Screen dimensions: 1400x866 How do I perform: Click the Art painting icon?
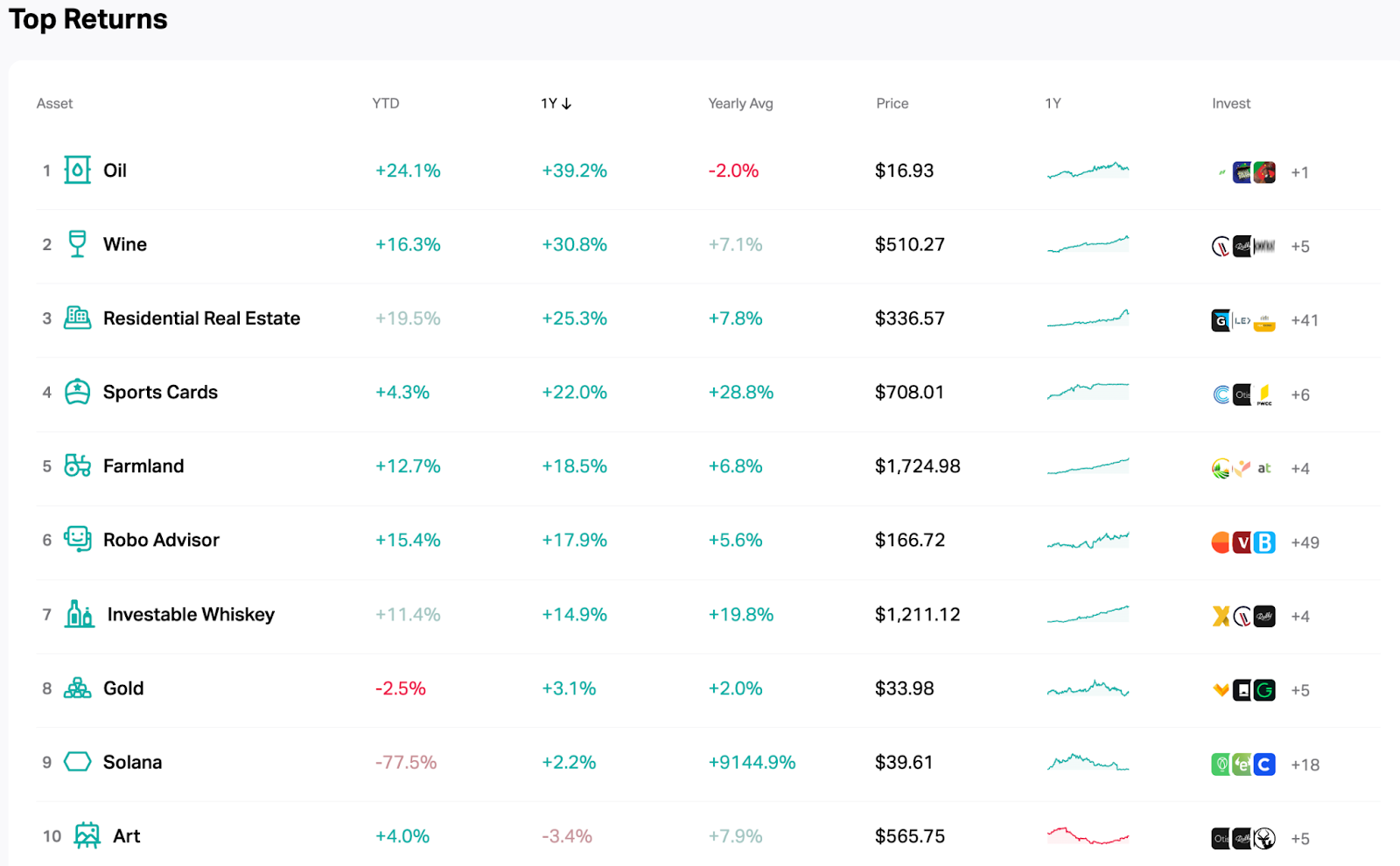[x=87, y=835]
